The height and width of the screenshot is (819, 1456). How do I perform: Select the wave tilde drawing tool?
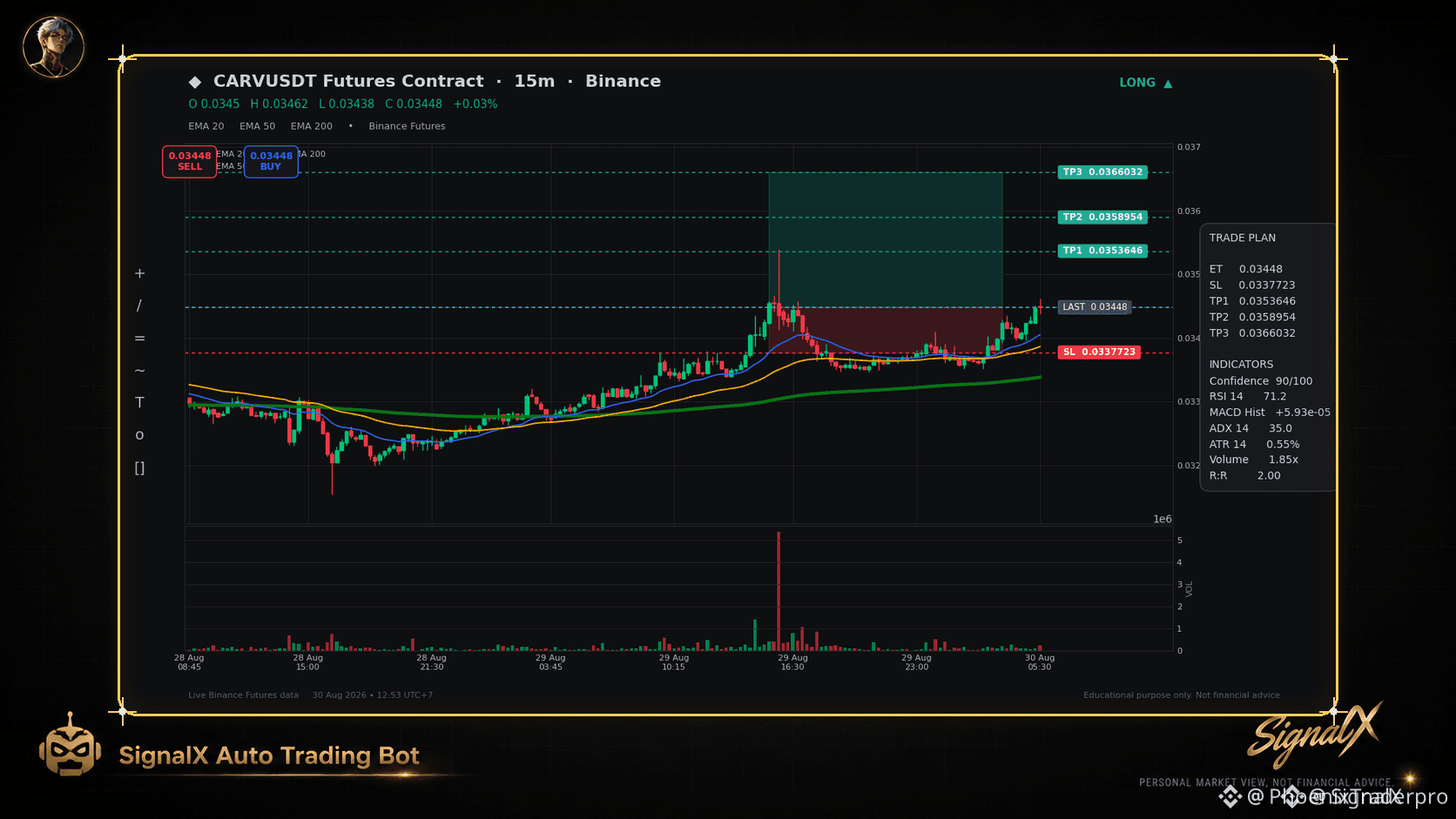click(139, 371)
